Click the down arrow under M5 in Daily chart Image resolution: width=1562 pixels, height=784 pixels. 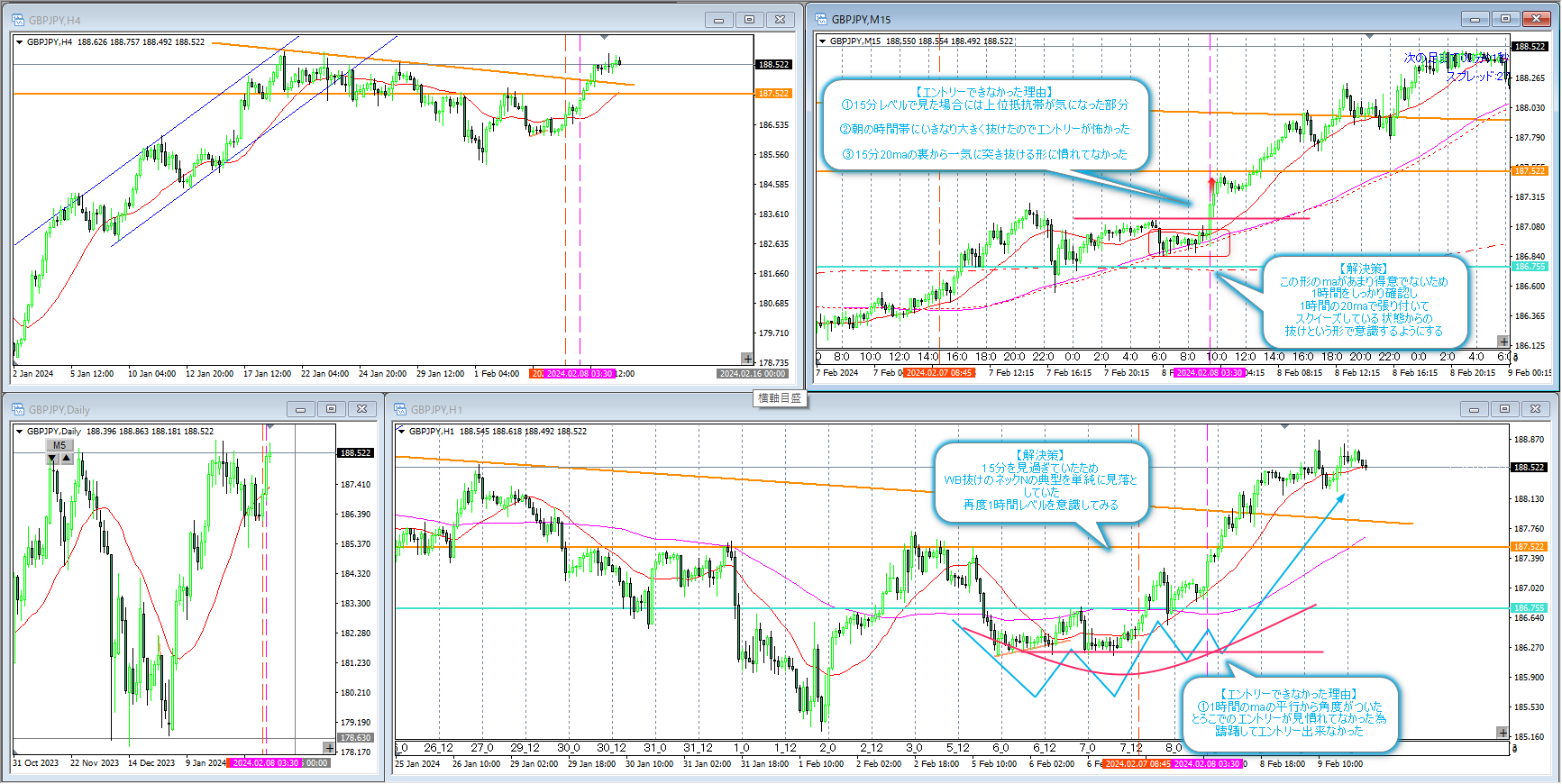coord(52,459)
